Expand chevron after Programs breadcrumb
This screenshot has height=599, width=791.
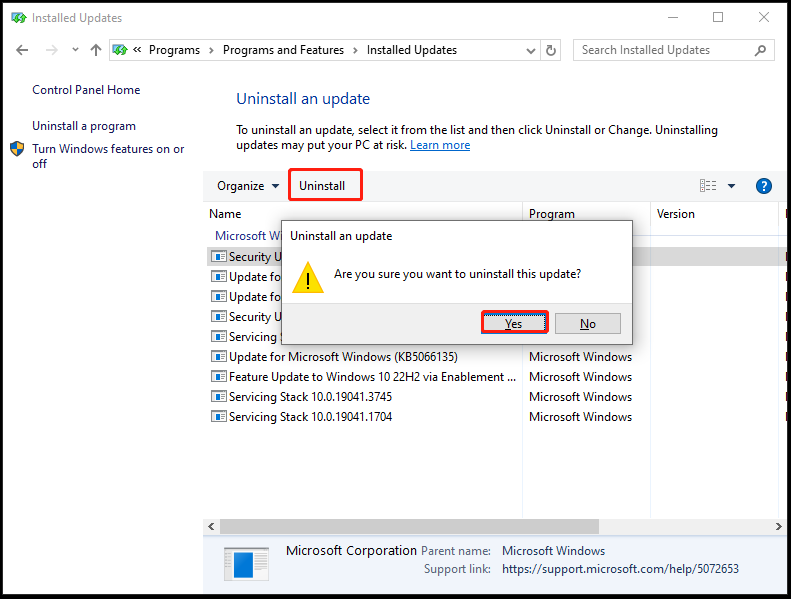[211, 50]
